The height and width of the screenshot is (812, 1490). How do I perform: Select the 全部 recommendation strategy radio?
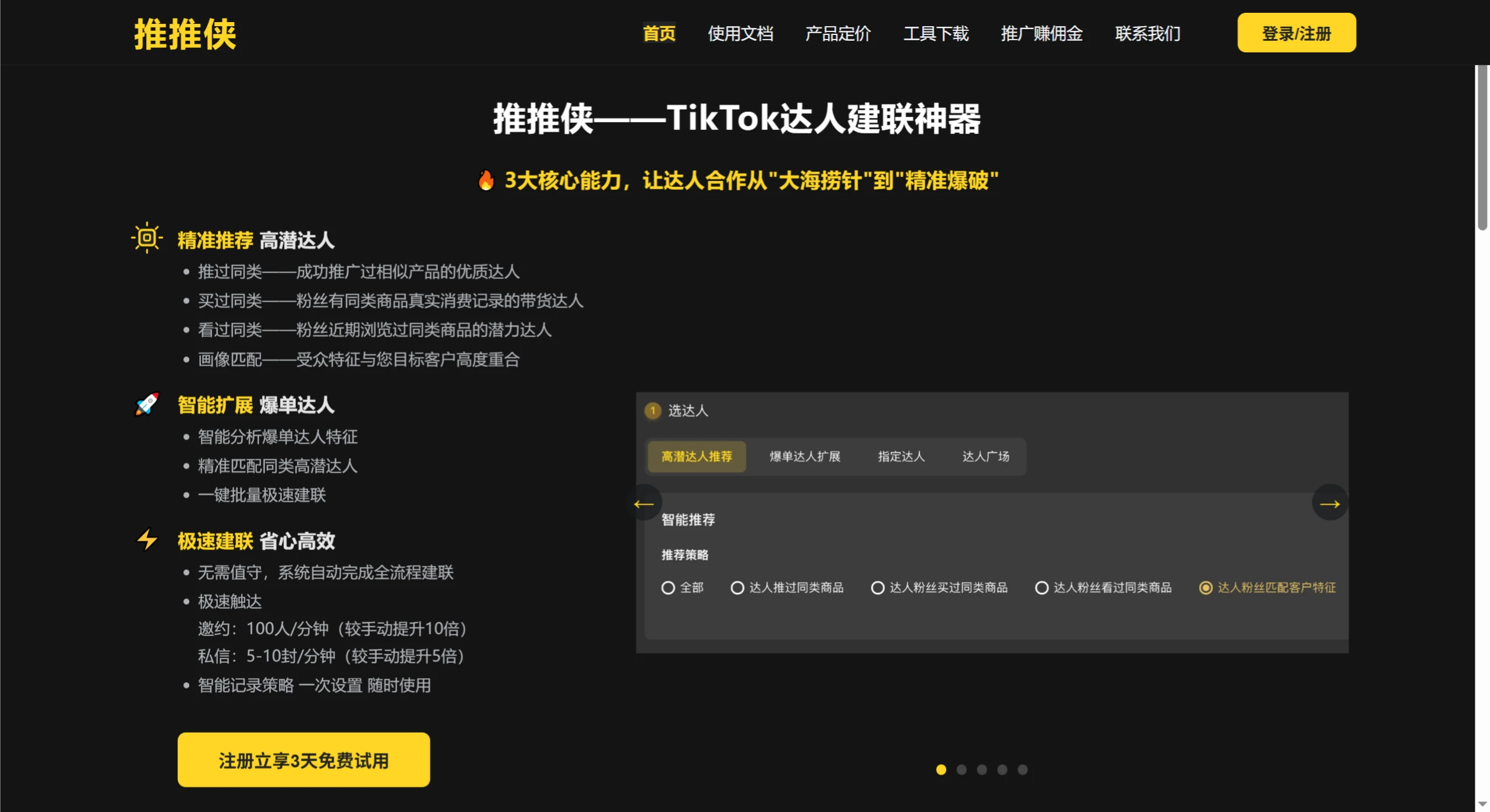click(x=668, y=587)
